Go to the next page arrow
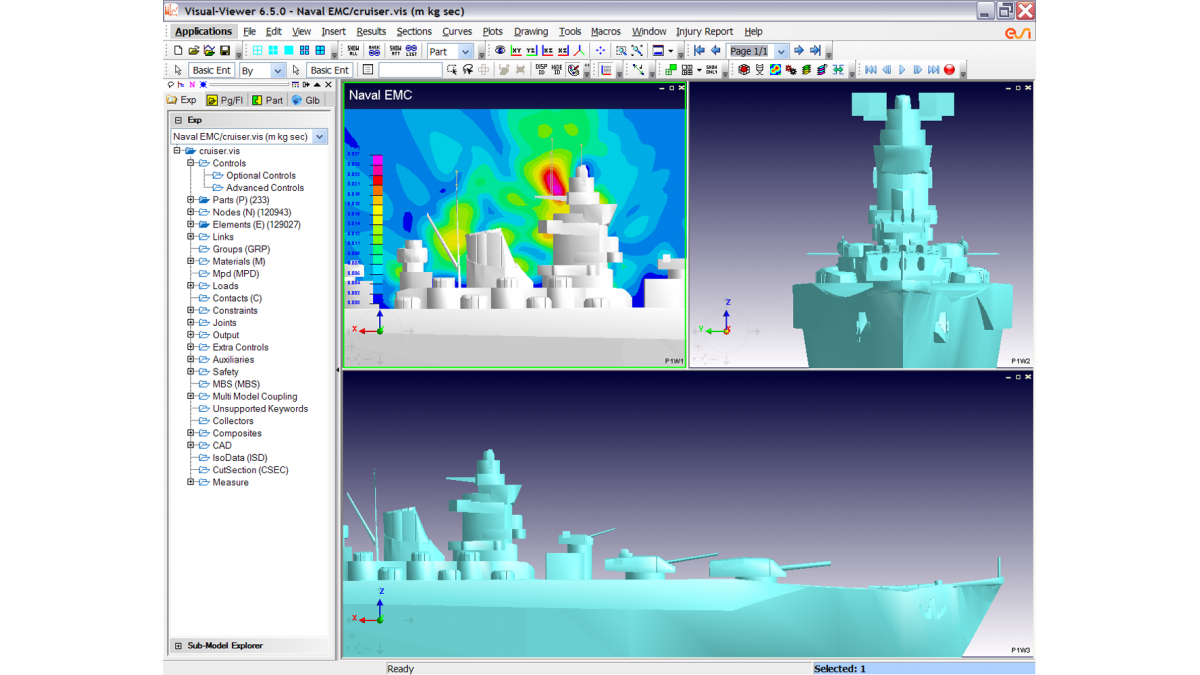1200x675 pixels. tap(799, 51)
